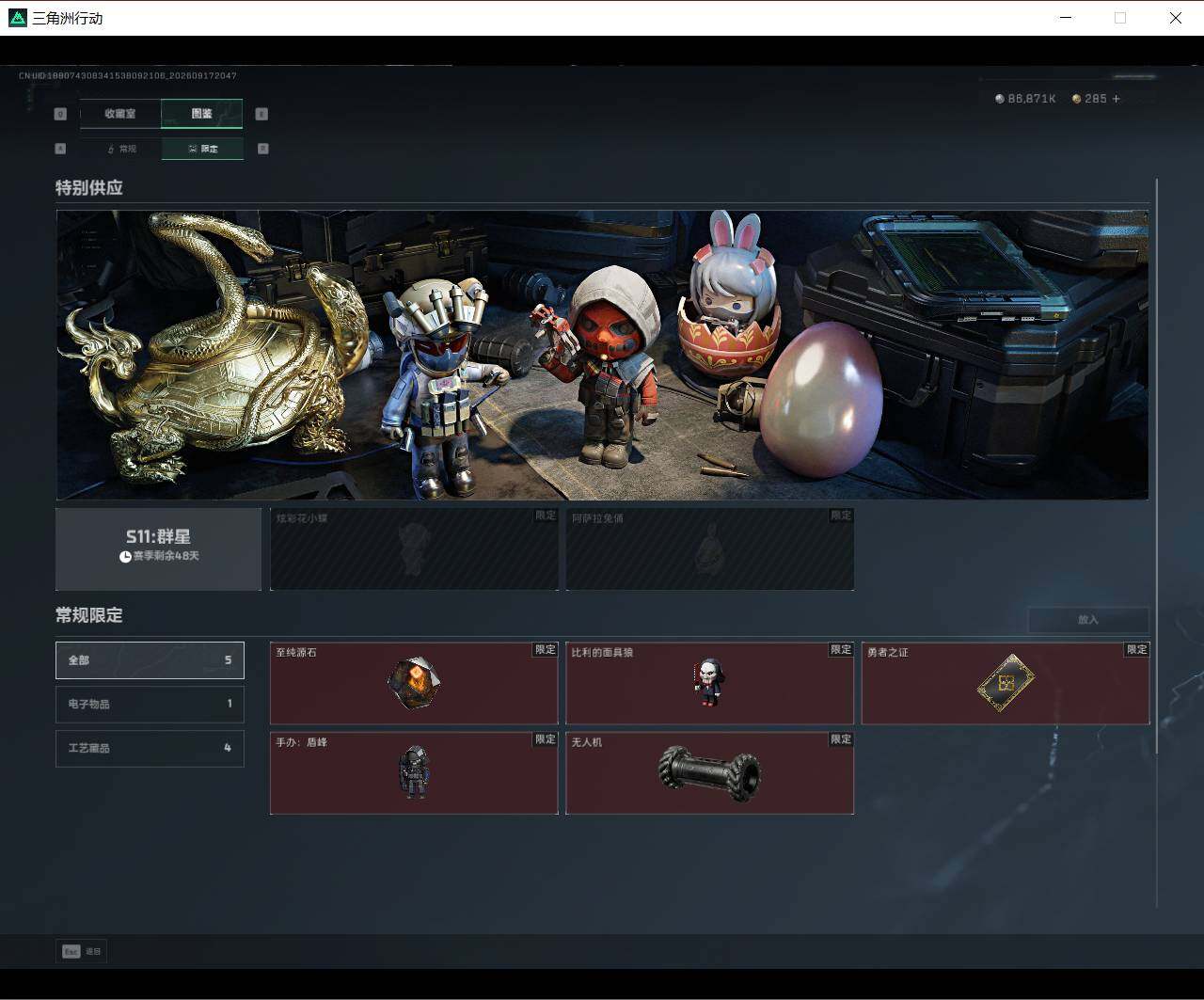
Task: Maximize the 三角洲行动 window
Action: 1120,18
